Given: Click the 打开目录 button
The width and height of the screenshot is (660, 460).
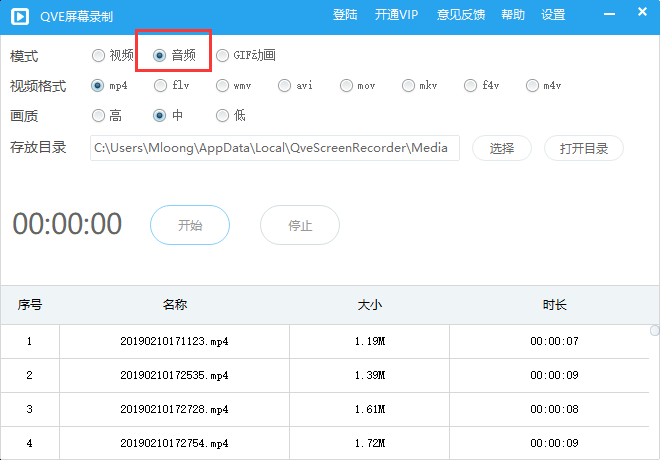Looking at the screenshot, I should click(x=584, y=148).
